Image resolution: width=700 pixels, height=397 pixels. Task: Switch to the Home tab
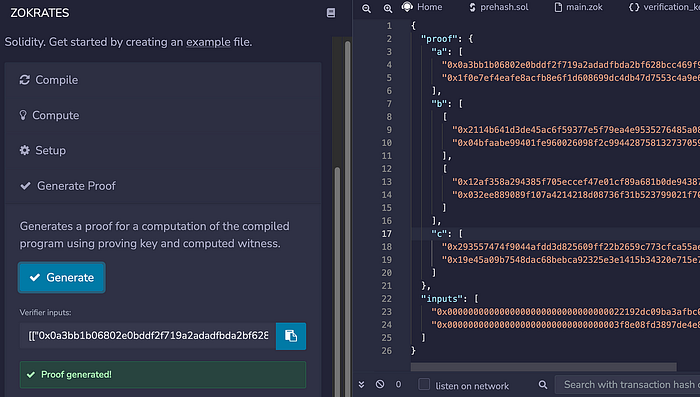tap(422, 7)
